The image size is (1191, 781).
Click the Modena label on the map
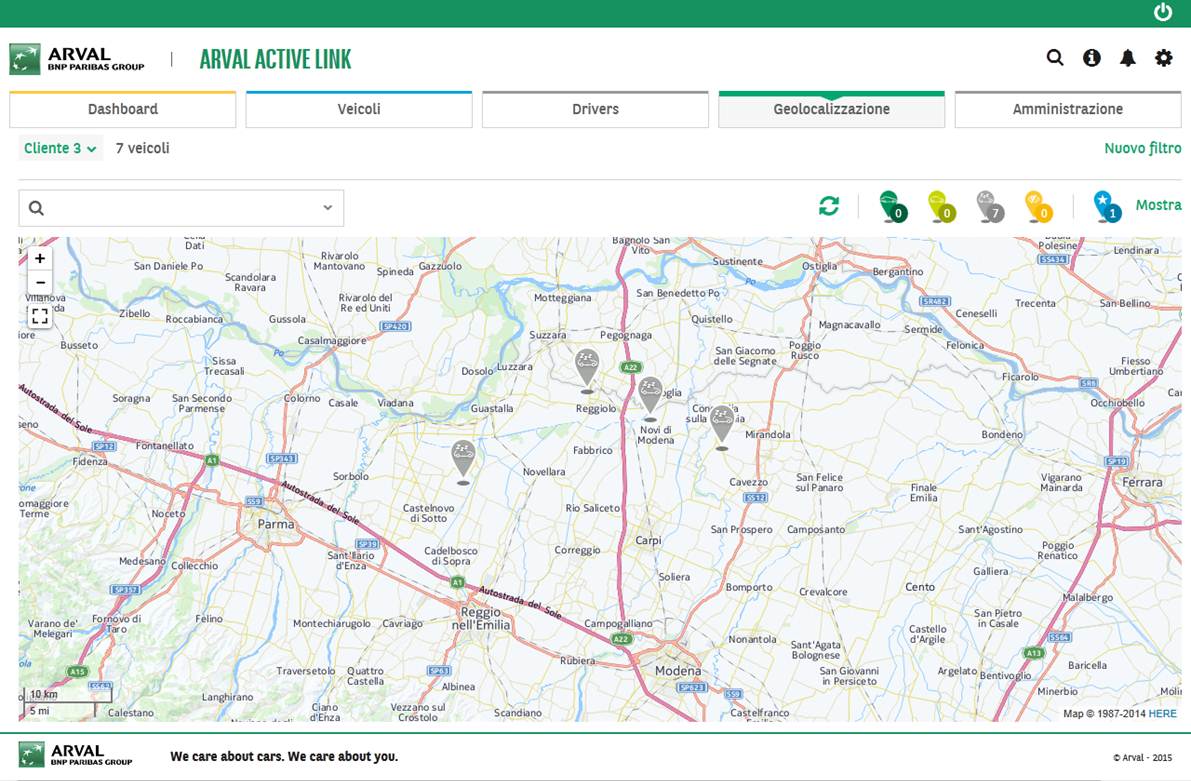pyautogui.click(x=678, y=671)
